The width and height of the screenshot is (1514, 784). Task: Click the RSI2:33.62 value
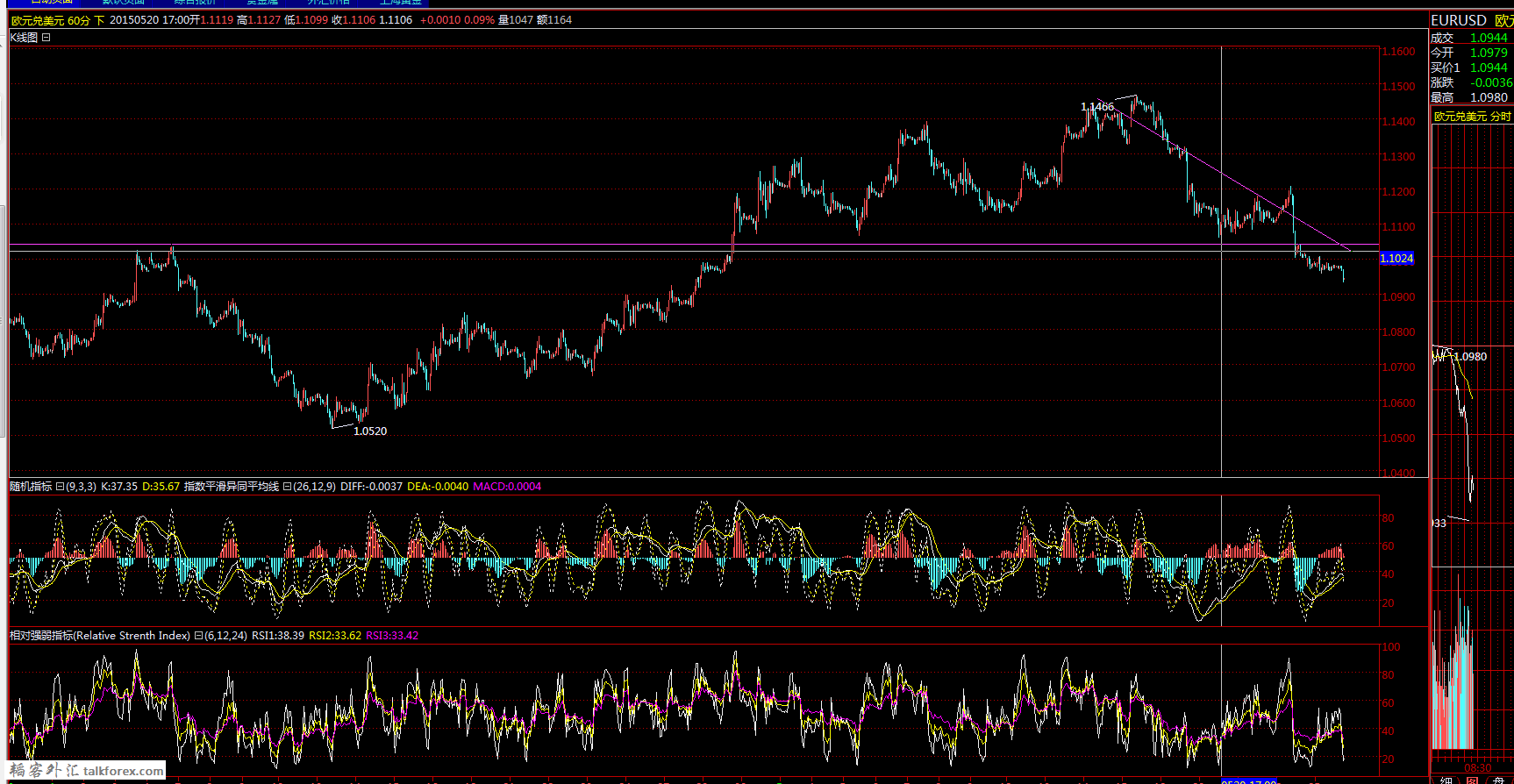point(335,636)
